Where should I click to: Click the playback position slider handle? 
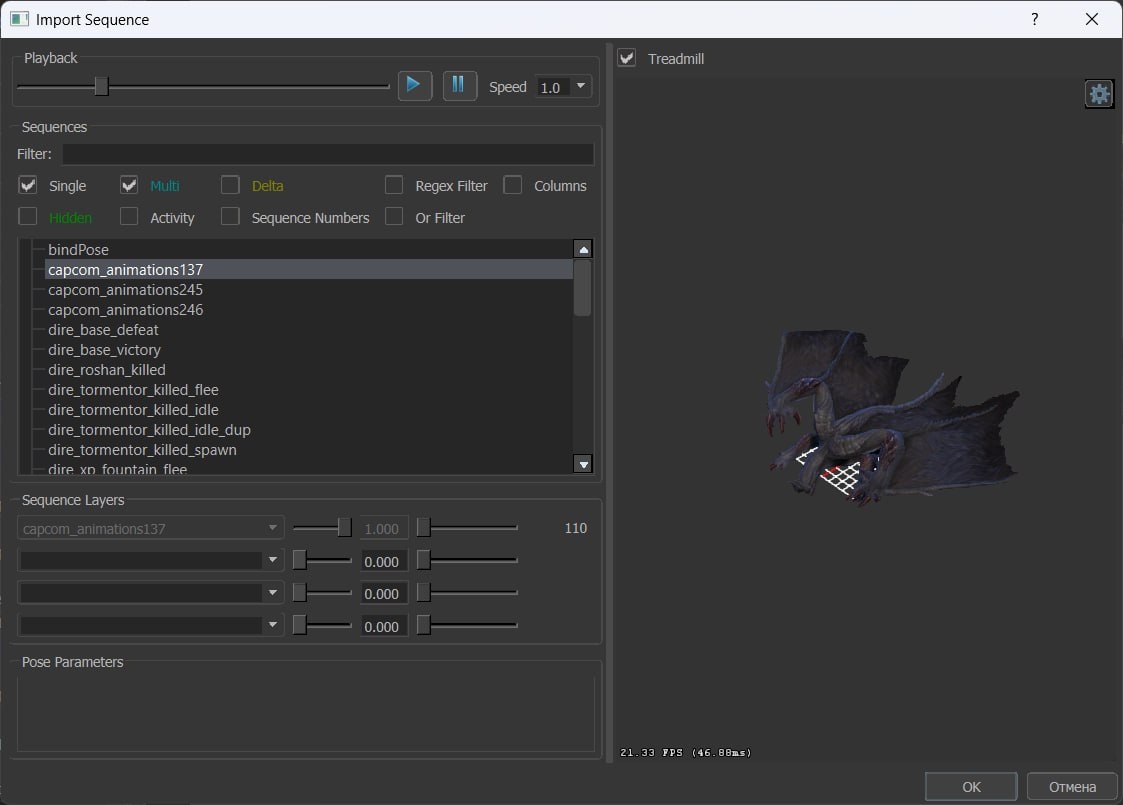(101, 86)
